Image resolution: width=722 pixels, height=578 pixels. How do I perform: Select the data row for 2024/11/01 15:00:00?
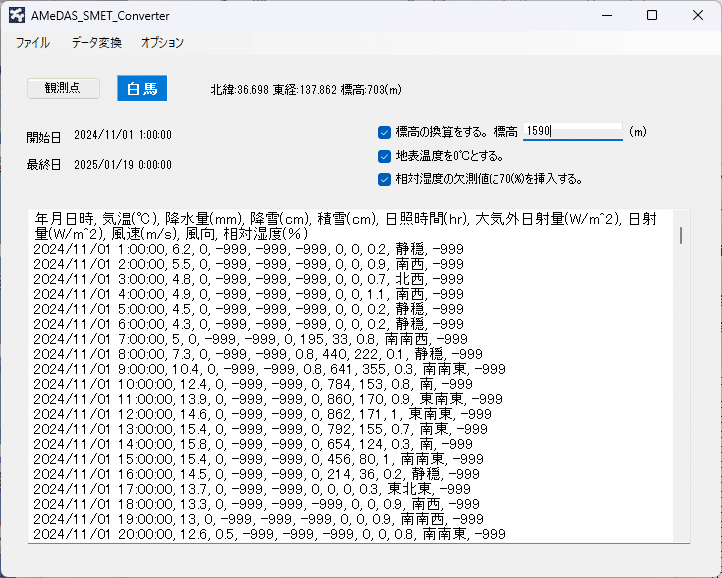coord(258,459)
